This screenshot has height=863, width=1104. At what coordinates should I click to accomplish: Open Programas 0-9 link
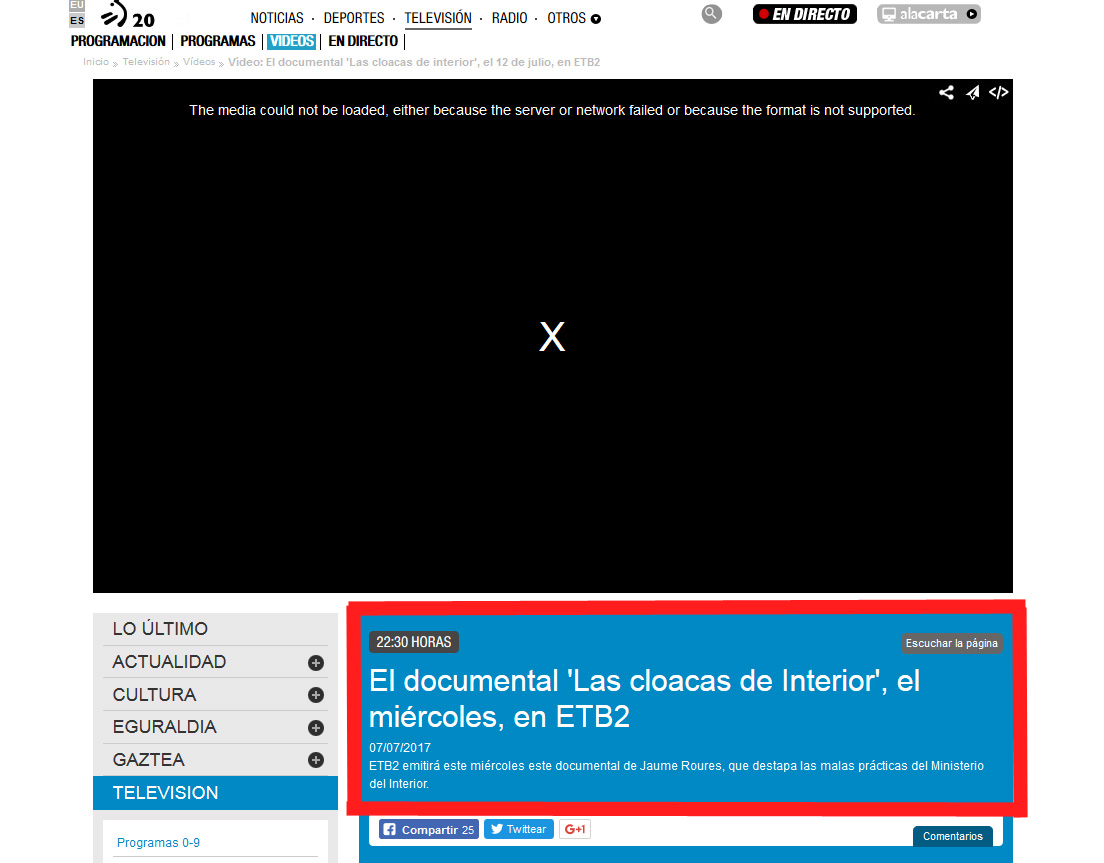tap(158, 843)
